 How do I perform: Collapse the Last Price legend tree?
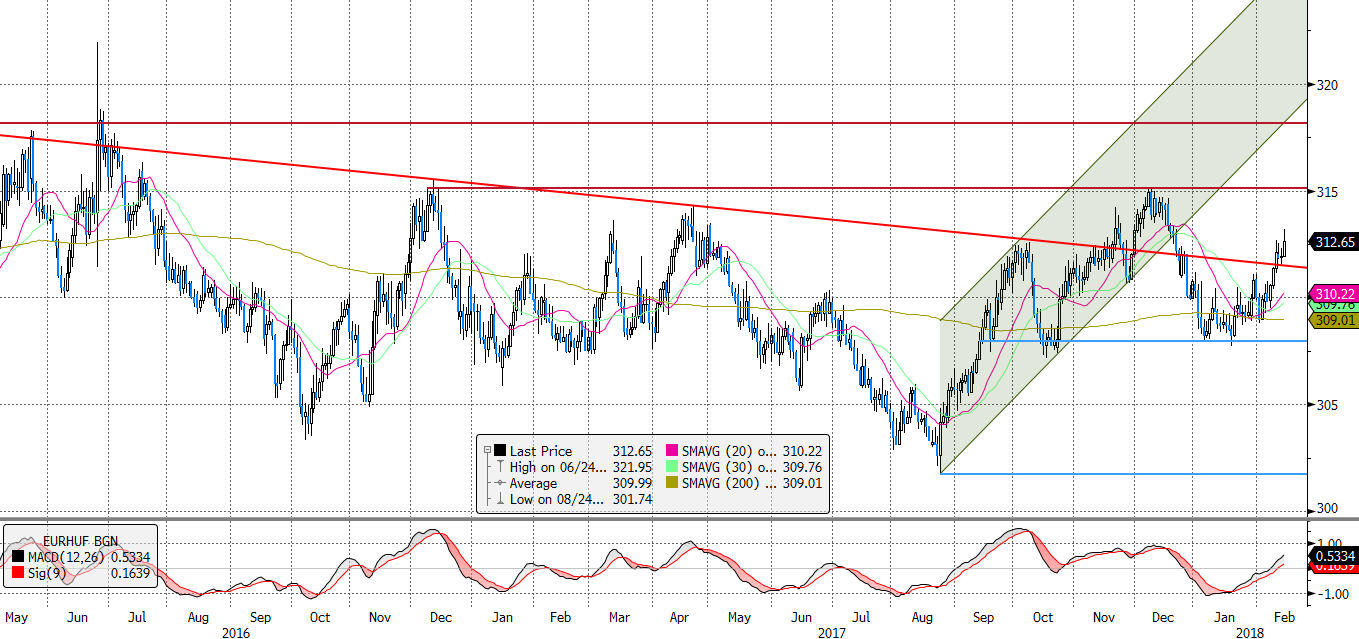pos(487,451)
